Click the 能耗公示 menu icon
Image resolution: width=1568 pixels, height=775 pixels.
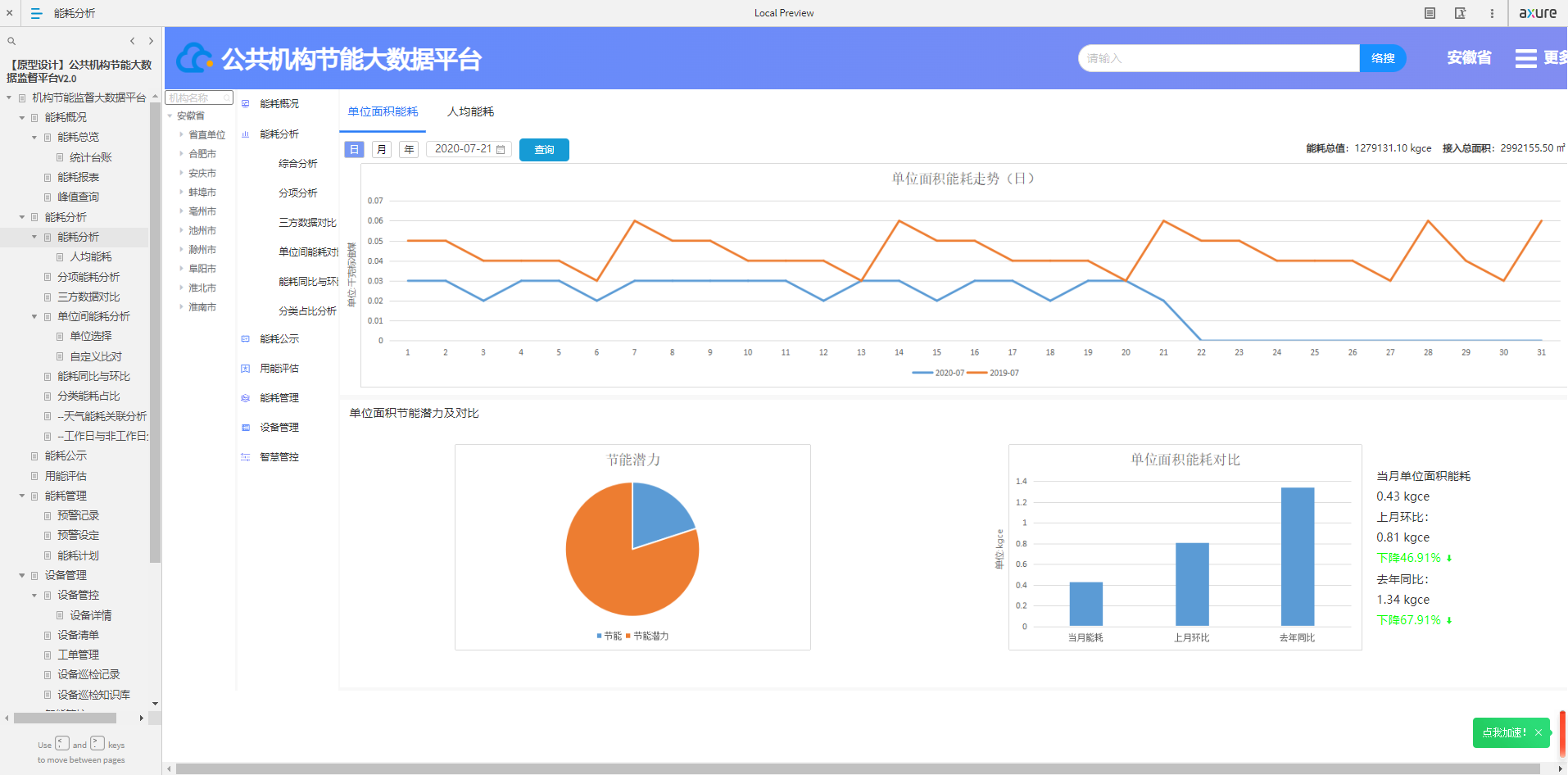coord(245,339)
